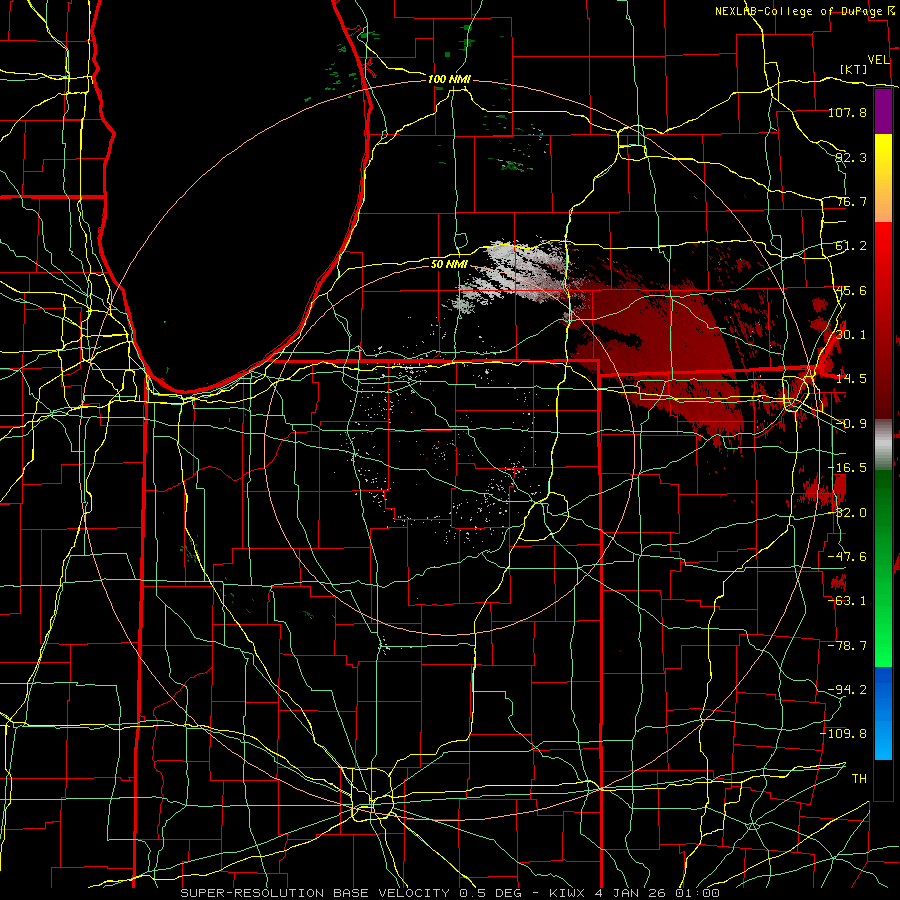Screen dimensions: 900x900
Task: Click the TH legend label
Action: pos(859,779)
